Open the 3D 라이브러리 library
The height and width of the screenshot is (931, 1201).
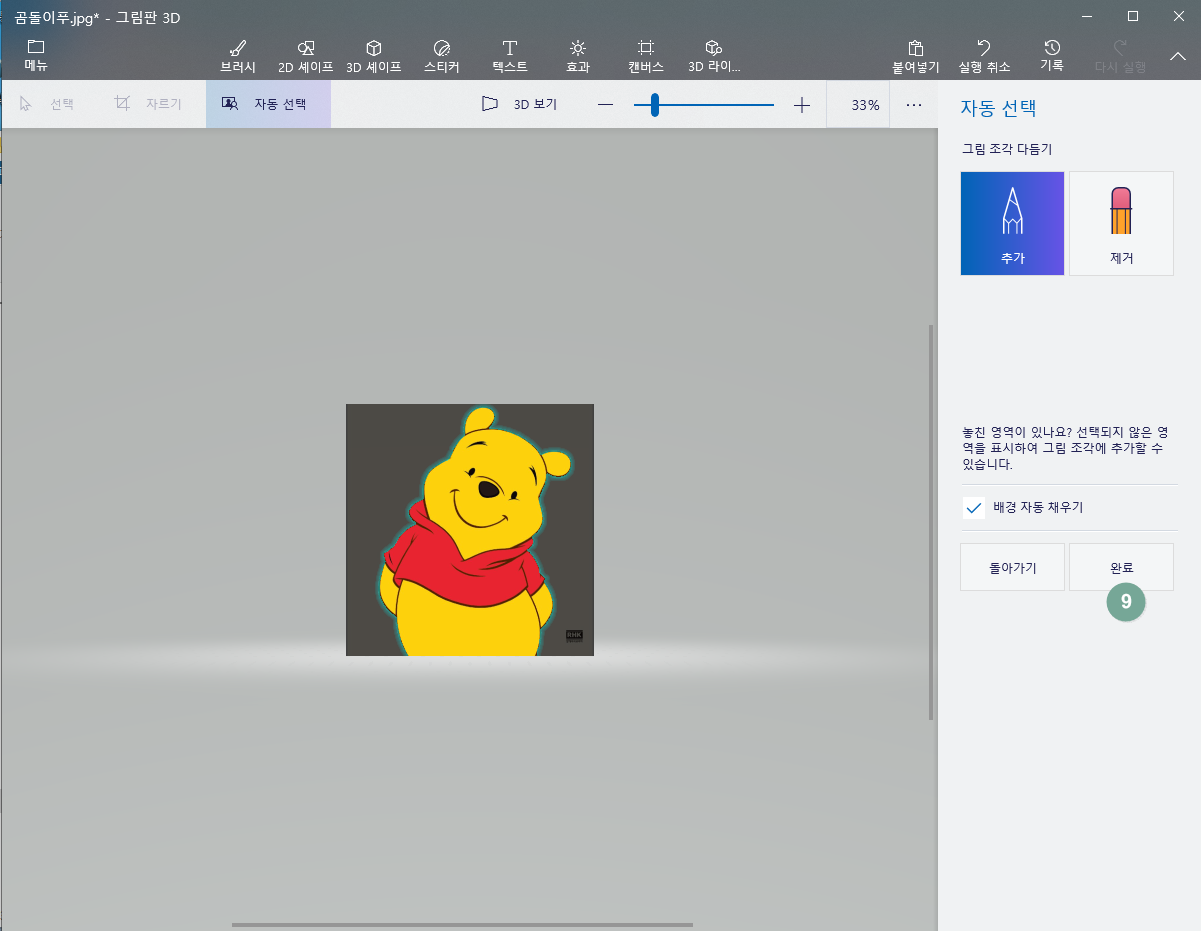(714, 57)
